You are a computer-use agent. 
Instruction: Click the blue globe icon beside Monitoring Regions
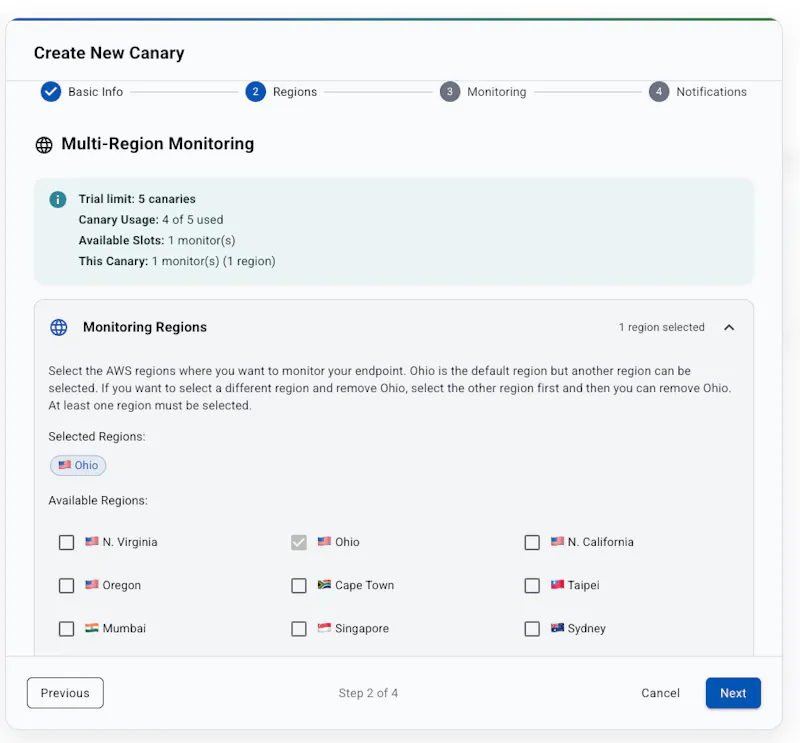[x=59, y=327]
